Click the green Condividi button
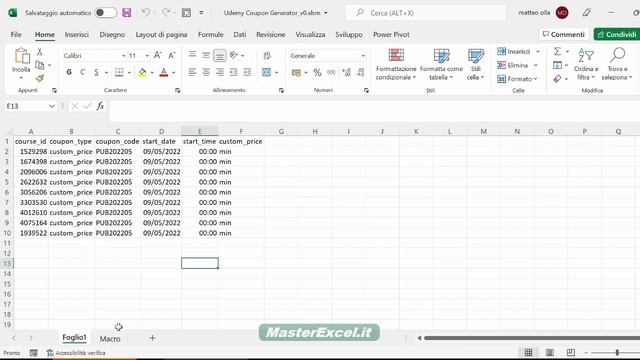 coord(617,34)
